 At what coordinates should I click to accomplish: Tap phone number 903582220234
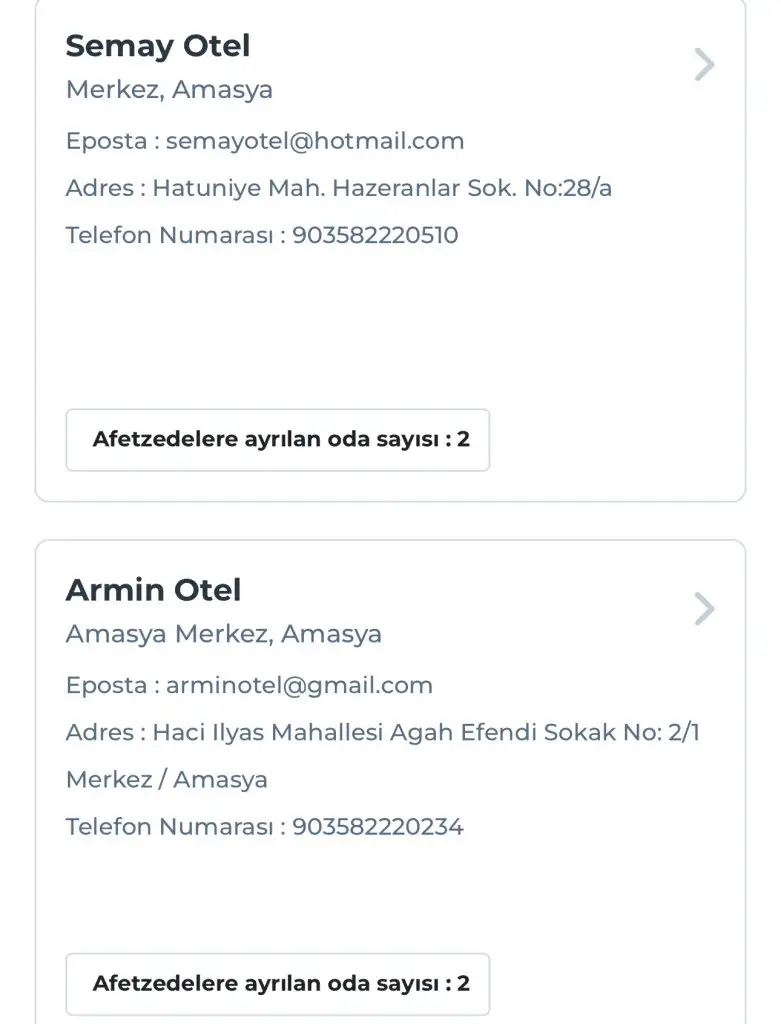click(x=378, y=827)
